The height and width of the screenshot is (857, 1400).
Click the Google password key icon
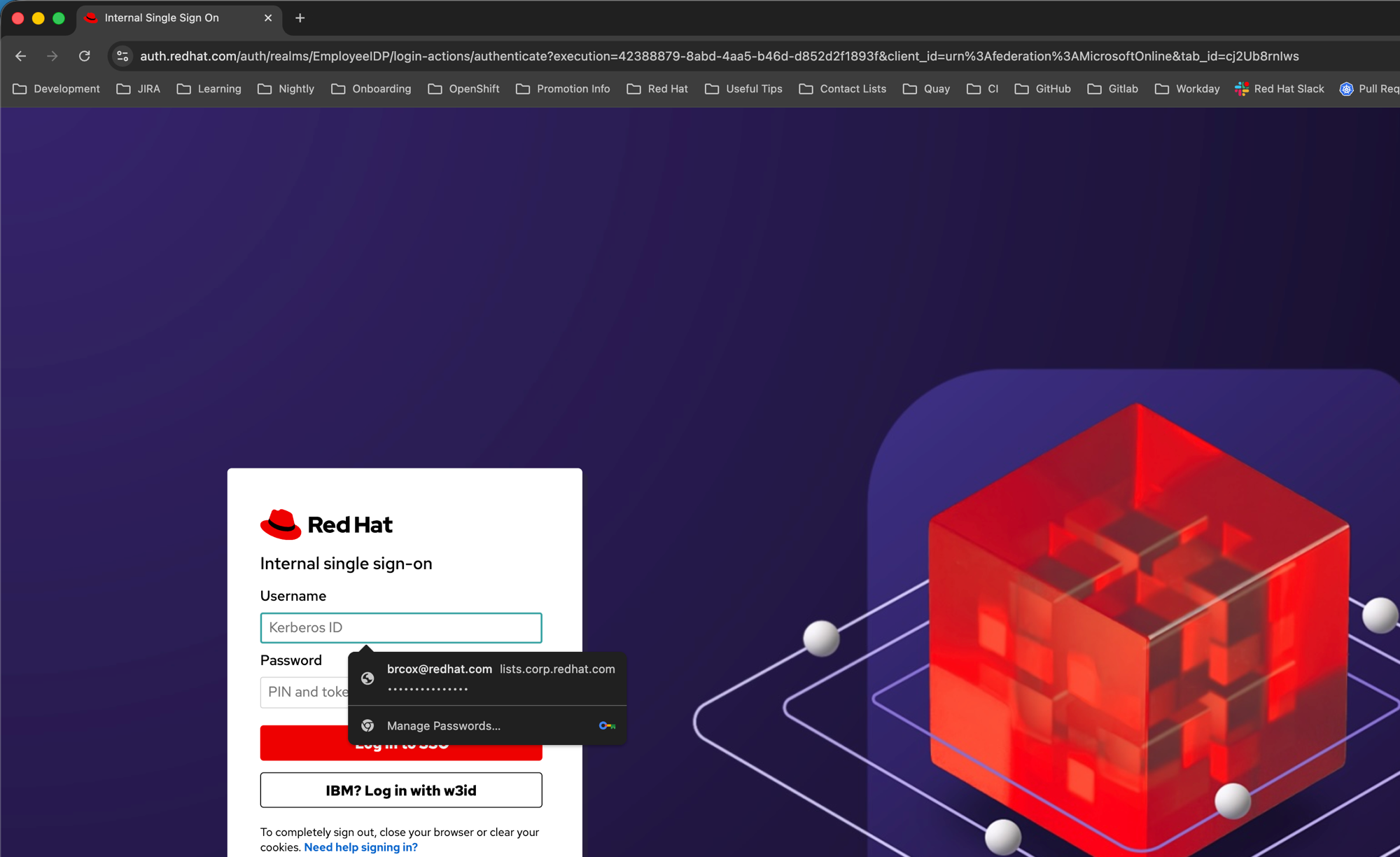coord(607,725)
